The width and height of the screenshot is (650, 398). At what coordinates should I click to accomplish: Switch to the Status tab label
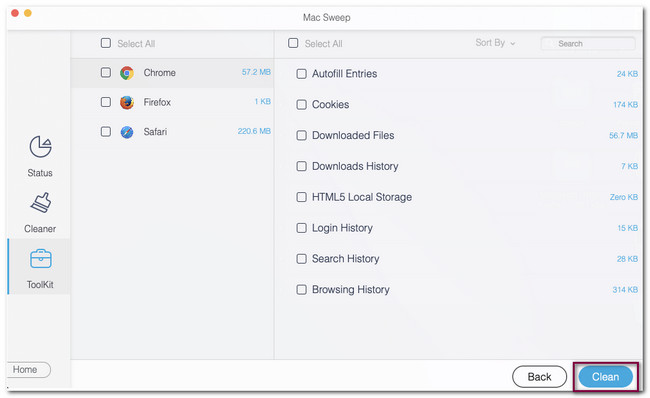pos(40,173)
